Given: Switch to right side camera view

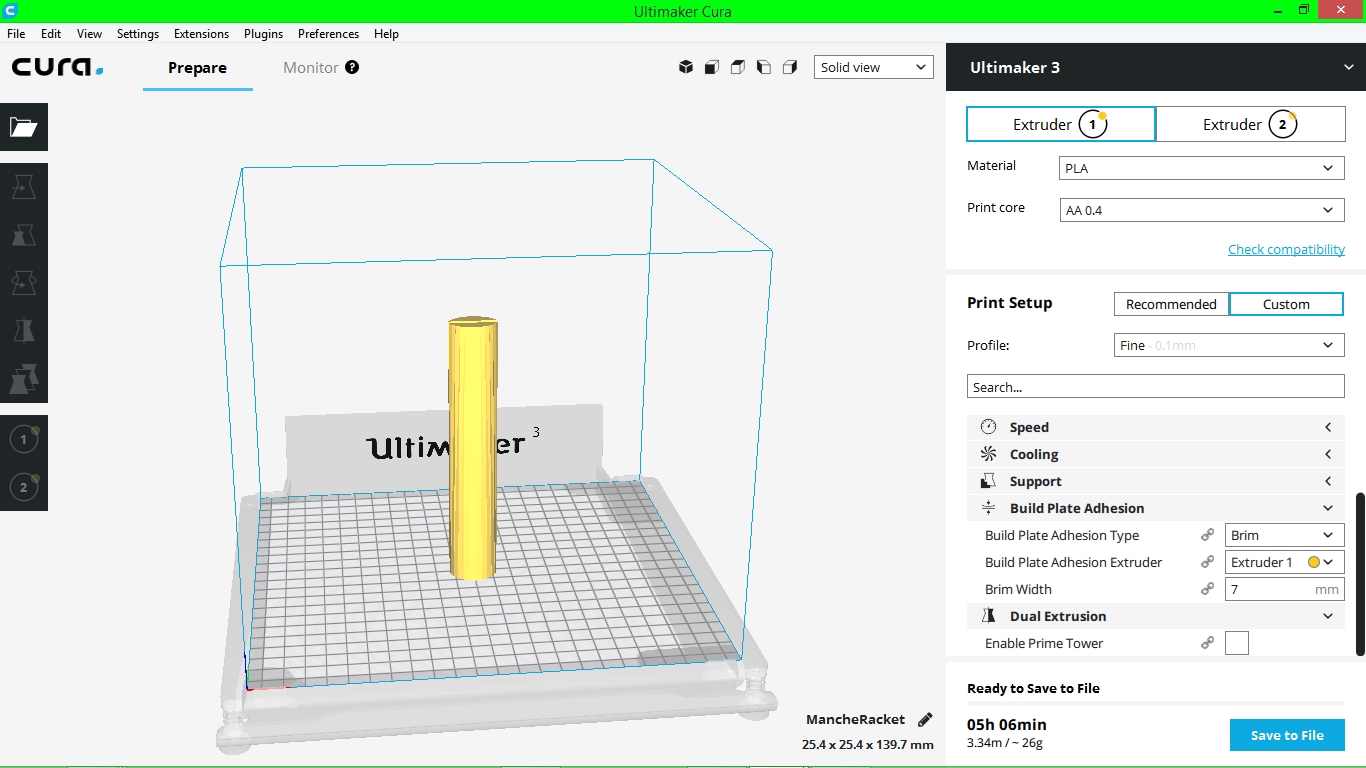Looking at the screenshot, I should tap(790, 67).
